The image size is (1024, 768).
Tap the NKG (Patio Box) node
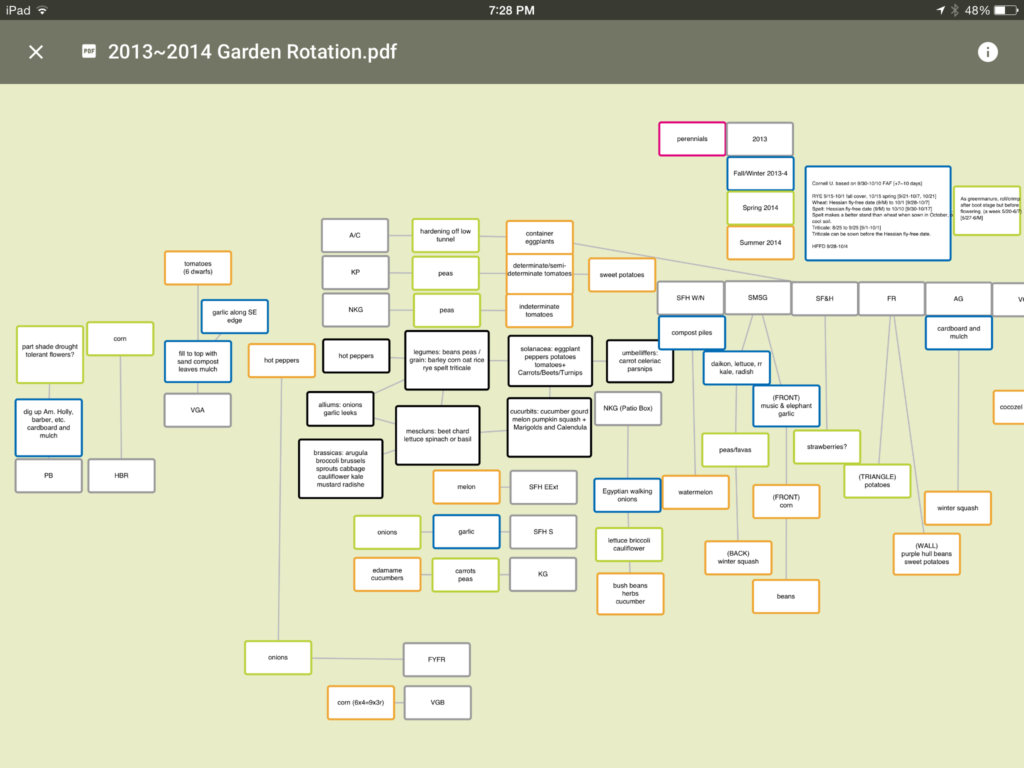(628, 408)
